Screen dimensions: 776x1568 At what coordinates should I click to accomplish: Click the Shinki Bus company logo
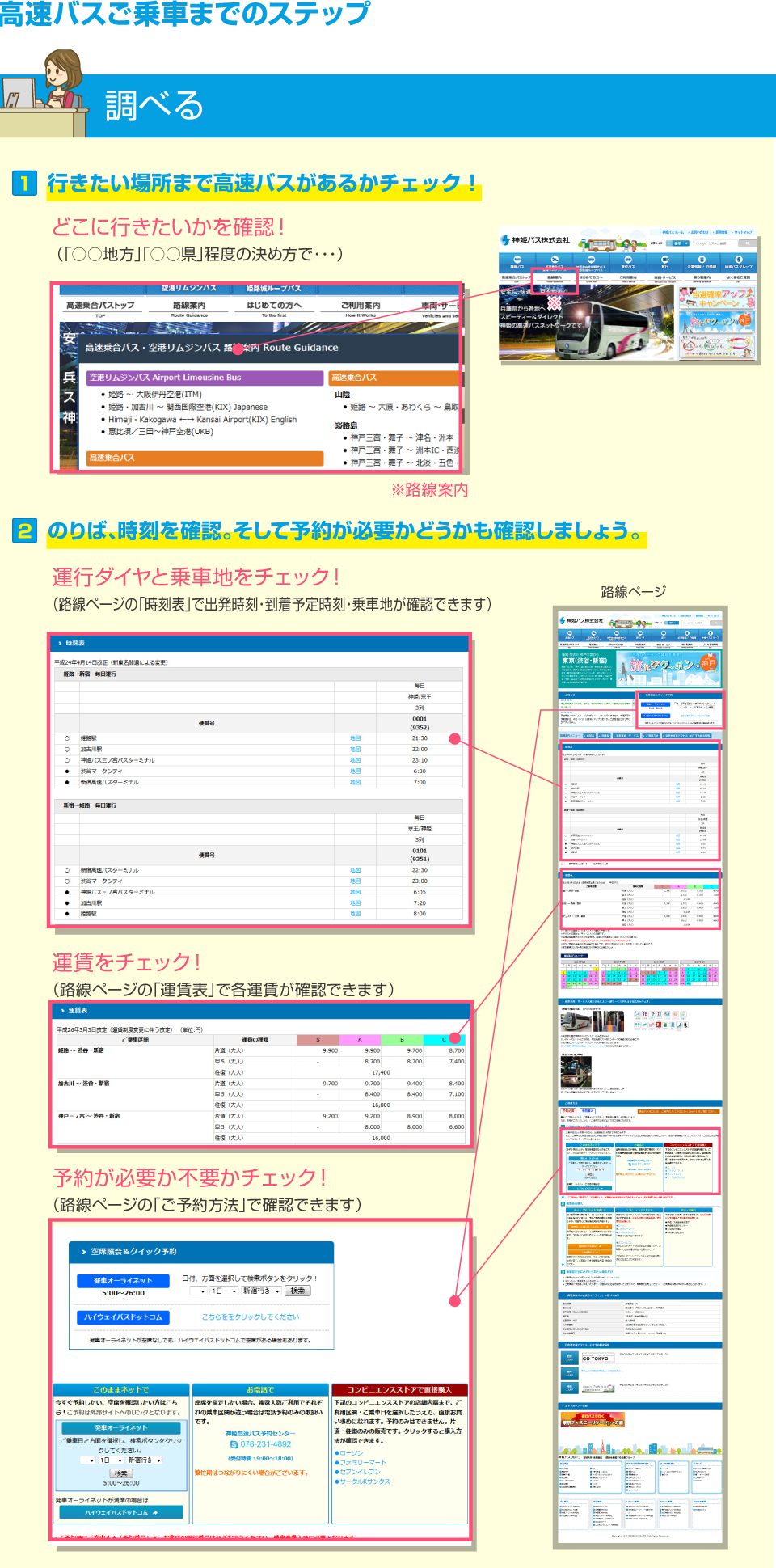click(x=534, y=240)
